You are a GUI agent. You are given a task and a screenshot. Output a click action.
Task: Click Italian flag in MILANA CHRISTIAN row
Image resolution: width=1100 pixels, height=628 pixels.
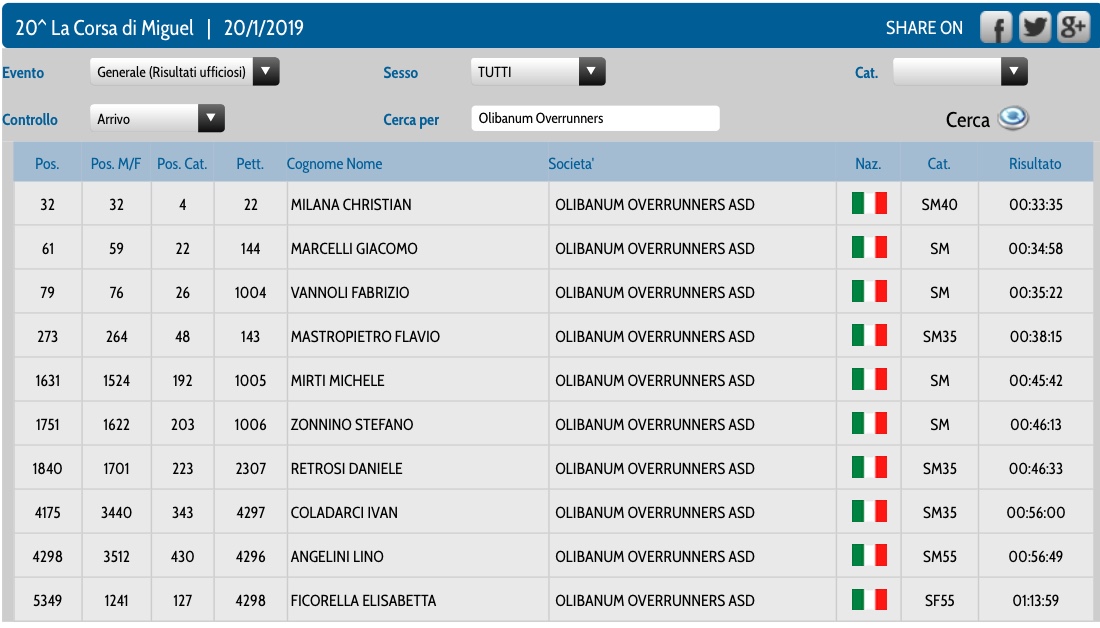869,203
